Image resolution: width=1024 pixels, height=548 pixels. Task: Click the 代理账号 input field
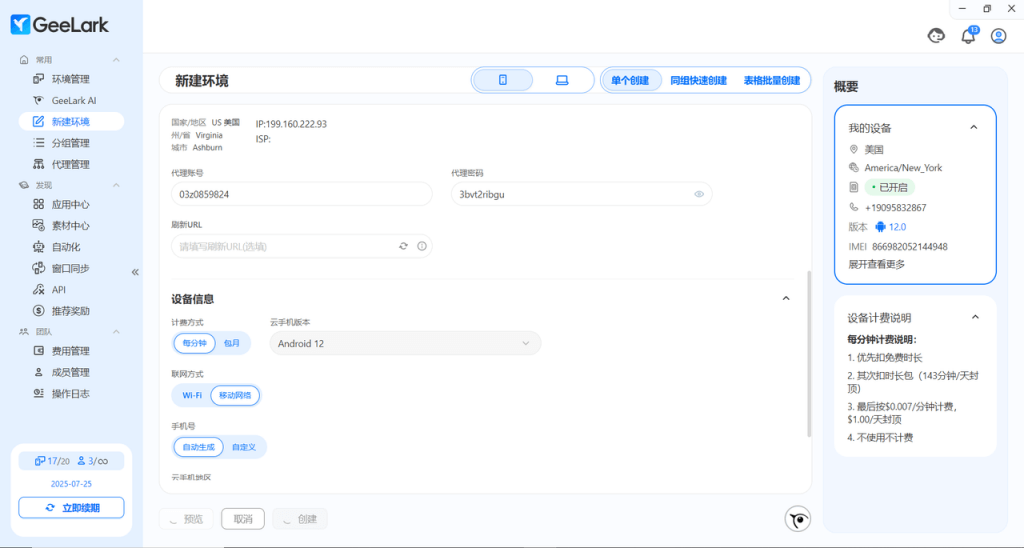301,194
